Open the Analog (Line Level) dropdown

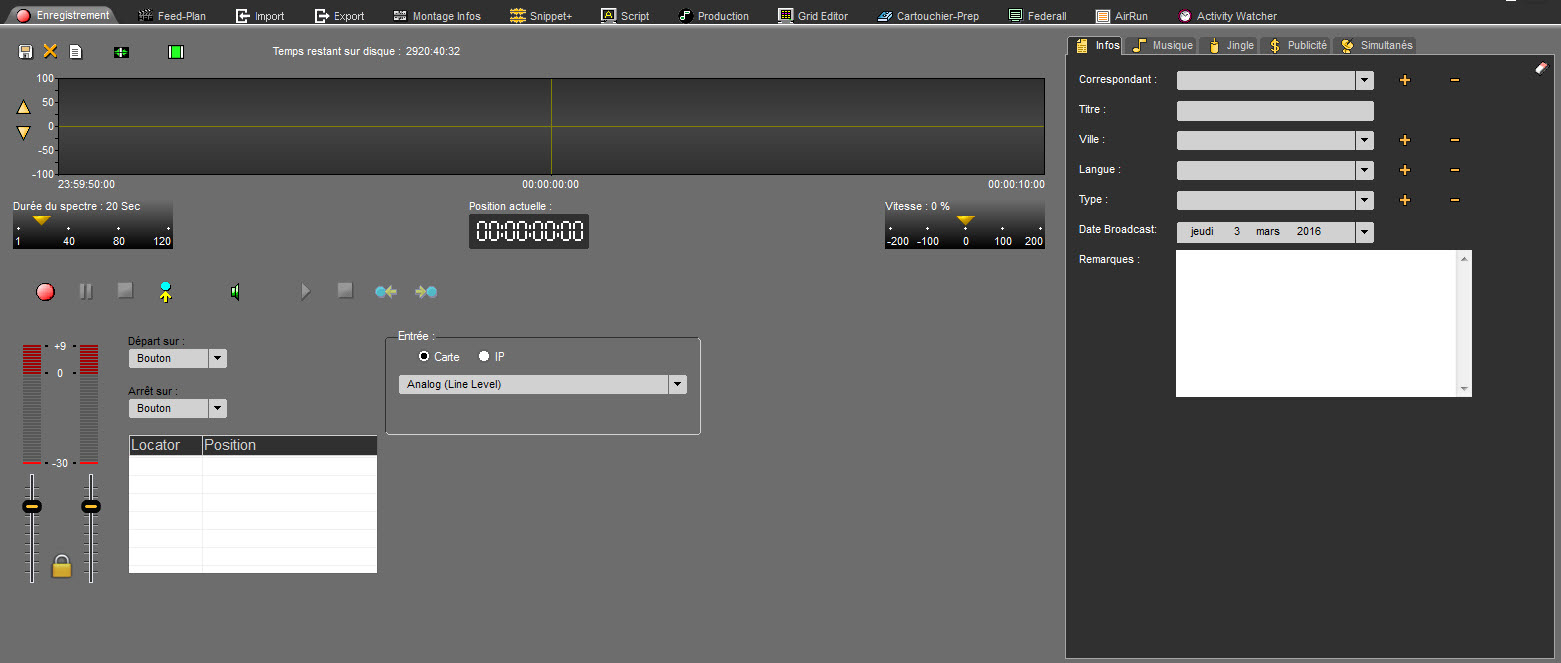click(x=677, y=385)
